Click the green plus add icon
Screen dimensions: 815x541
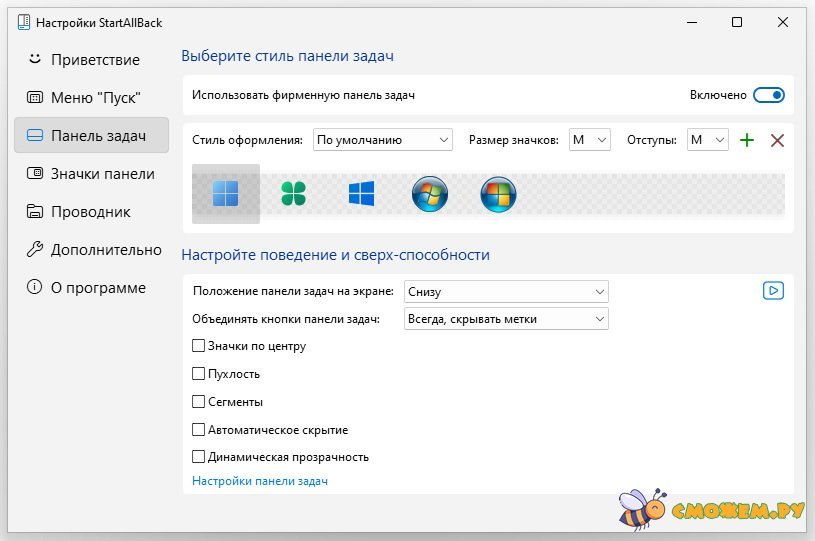click(746, 141)
